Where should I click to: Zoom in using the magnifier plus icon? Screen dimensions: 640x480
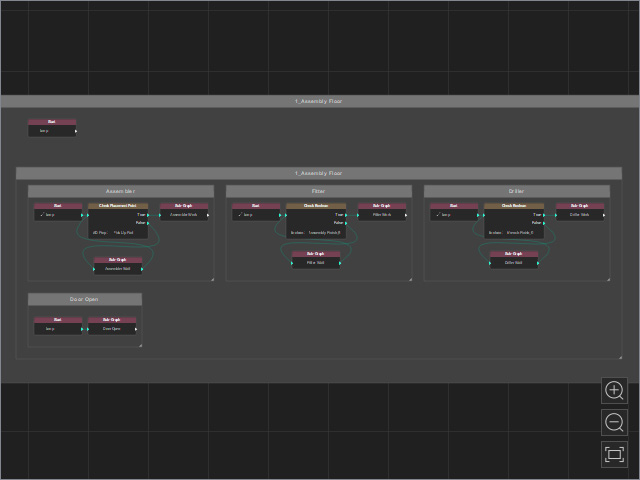[614, 391]
